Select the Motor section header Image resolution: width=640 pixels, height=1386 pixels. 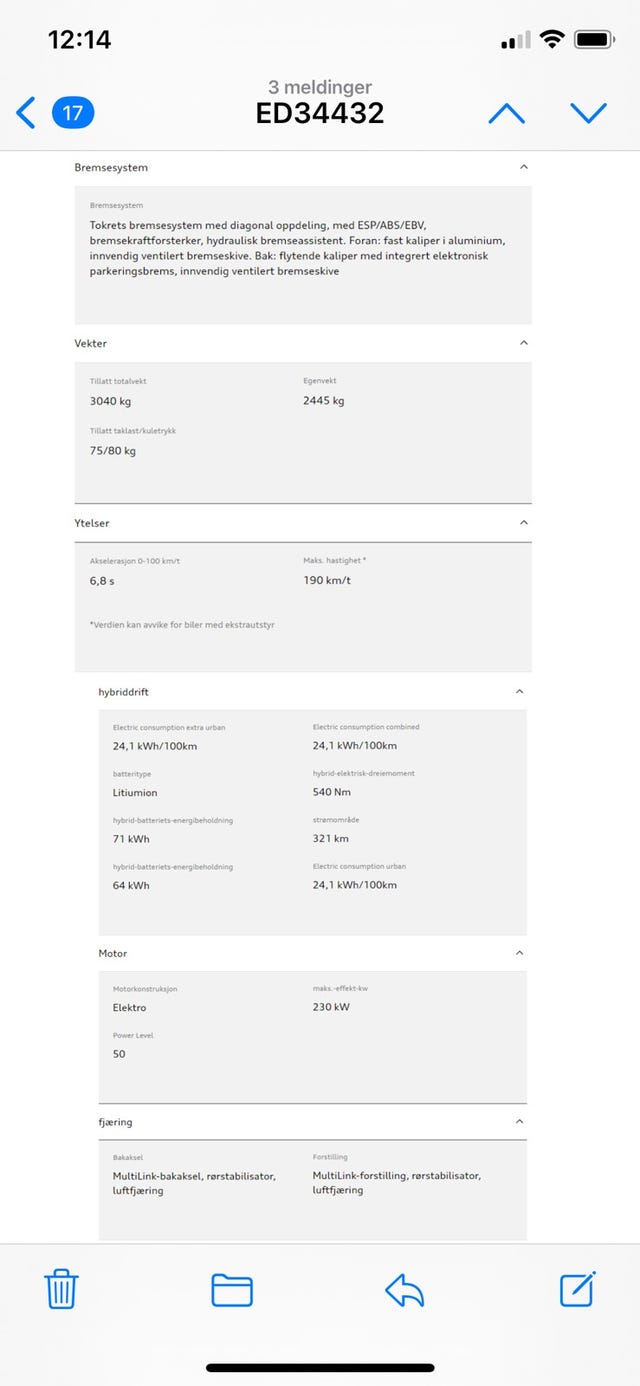pyautogui.click(x=313, y=953)
